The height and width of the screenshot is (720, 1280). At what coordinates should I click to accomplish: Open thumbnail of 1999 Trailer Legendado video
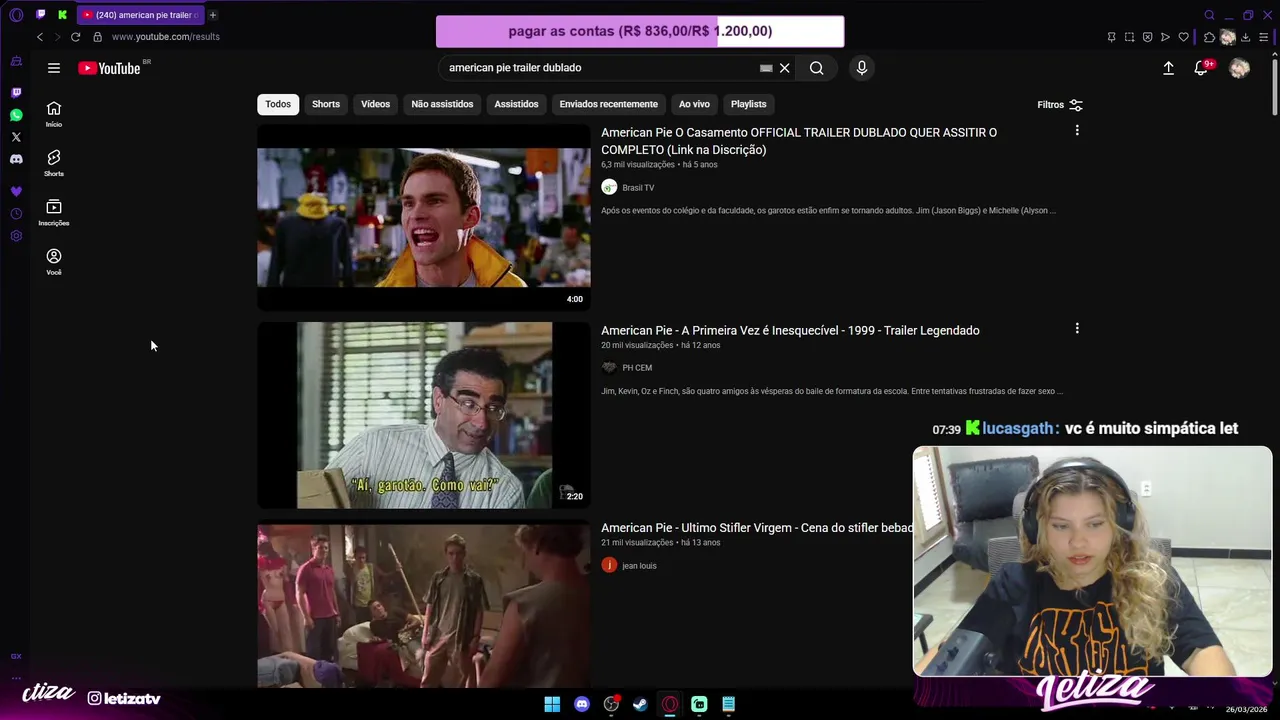pos(424,415)
